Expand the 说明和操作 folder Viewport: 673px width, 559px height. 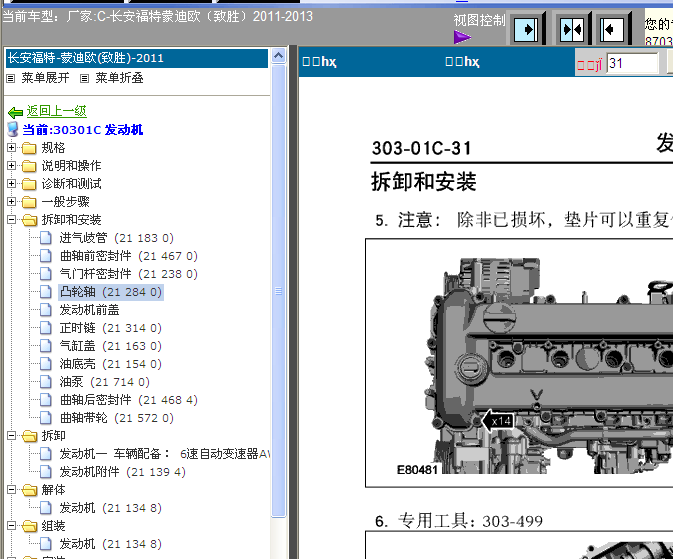[12, 166]
